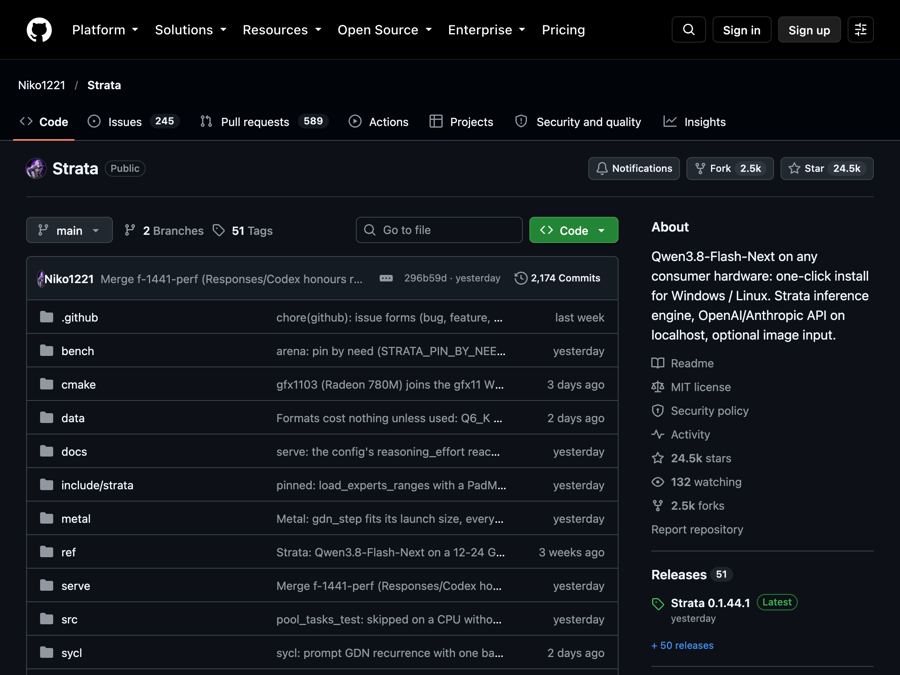Open the Niko1221 owner breadcrumb link
Screen dimensions: 900x675
[x=41, y=85]
